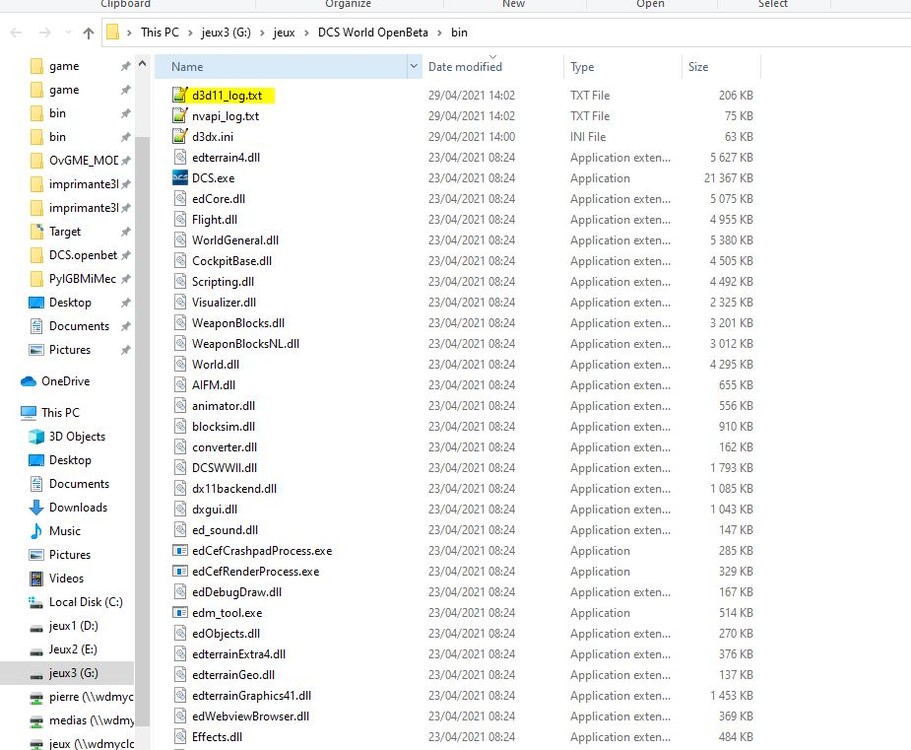Click d3dx.ini file icon
Viewport: 911px width, 750px height.
[x=180, y=137]
